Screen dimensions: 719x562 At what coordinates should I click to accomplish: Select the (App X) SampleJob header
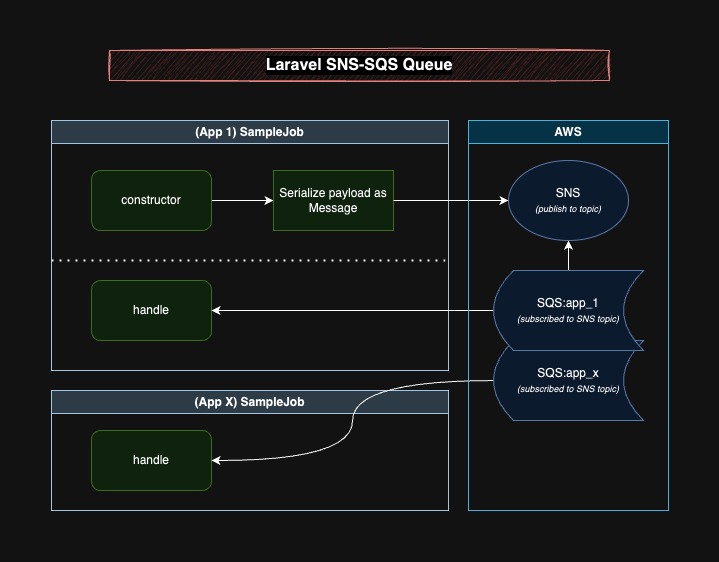[x=250, y=402]
